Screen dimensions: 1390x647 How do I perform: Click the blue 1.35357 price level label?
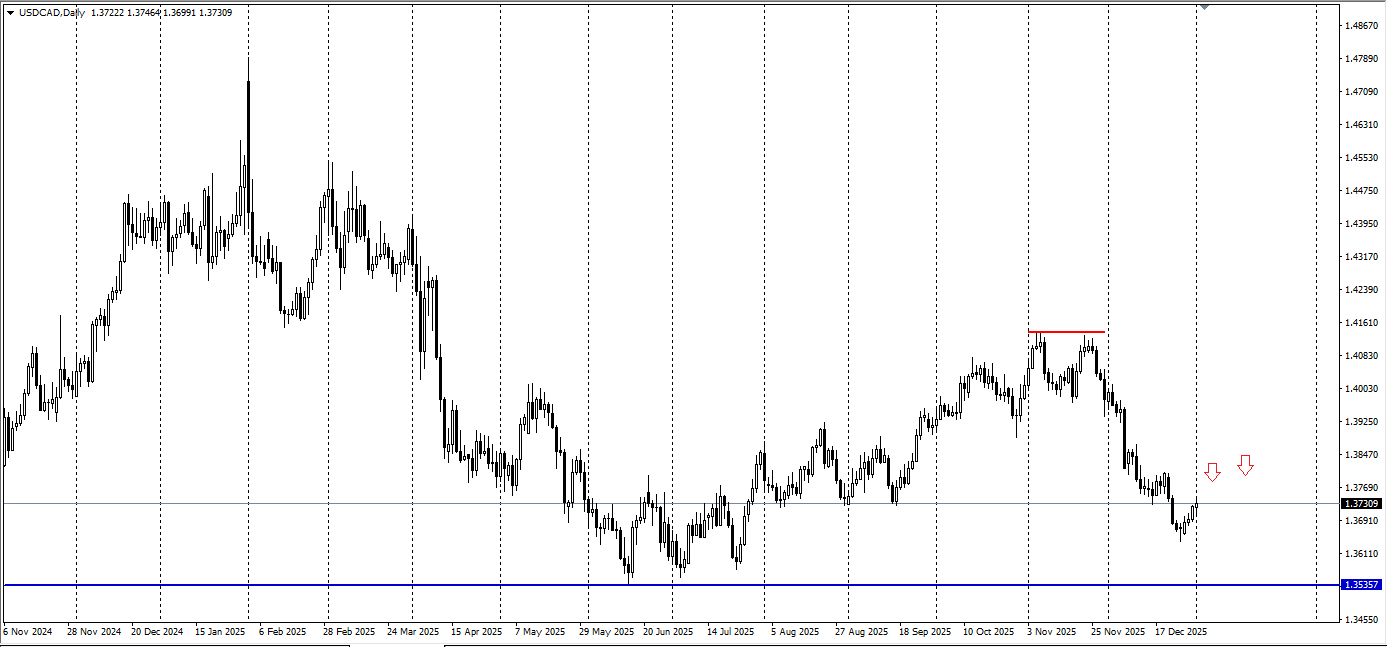click(1362, 584)
